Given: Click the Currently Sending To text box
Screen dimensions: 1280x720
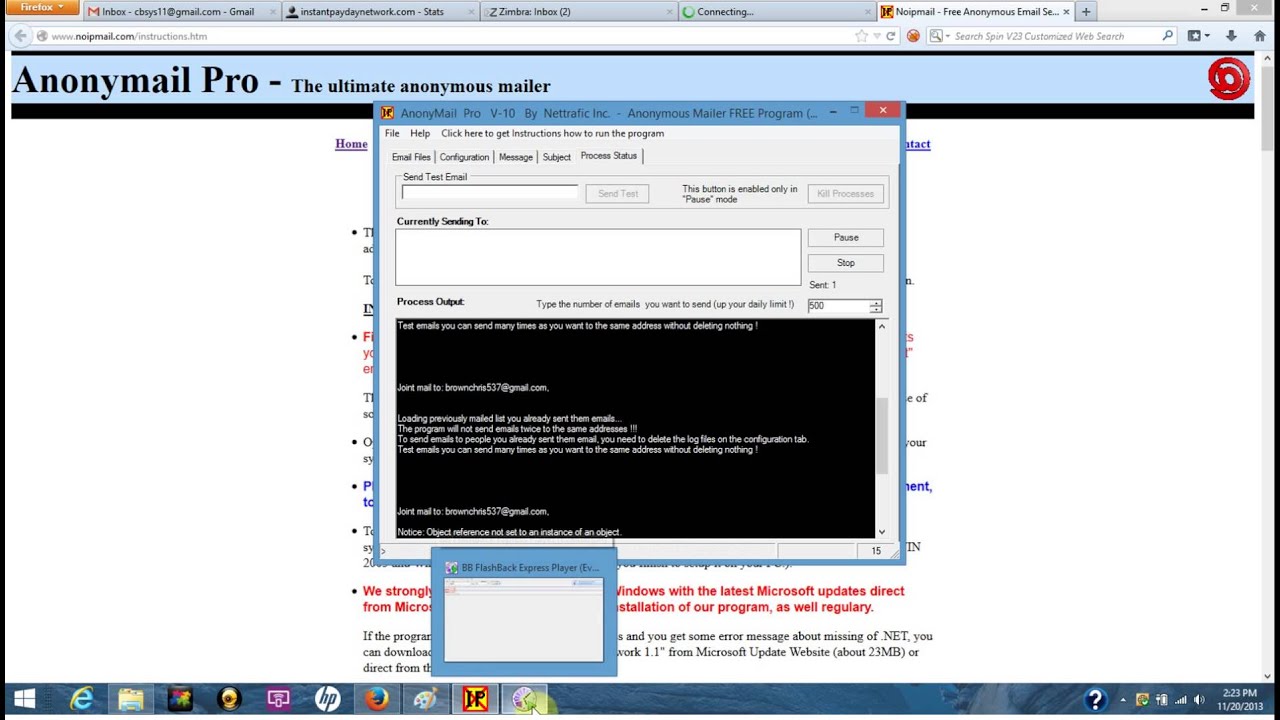Looking at the screenshot, I should (598, 257).
